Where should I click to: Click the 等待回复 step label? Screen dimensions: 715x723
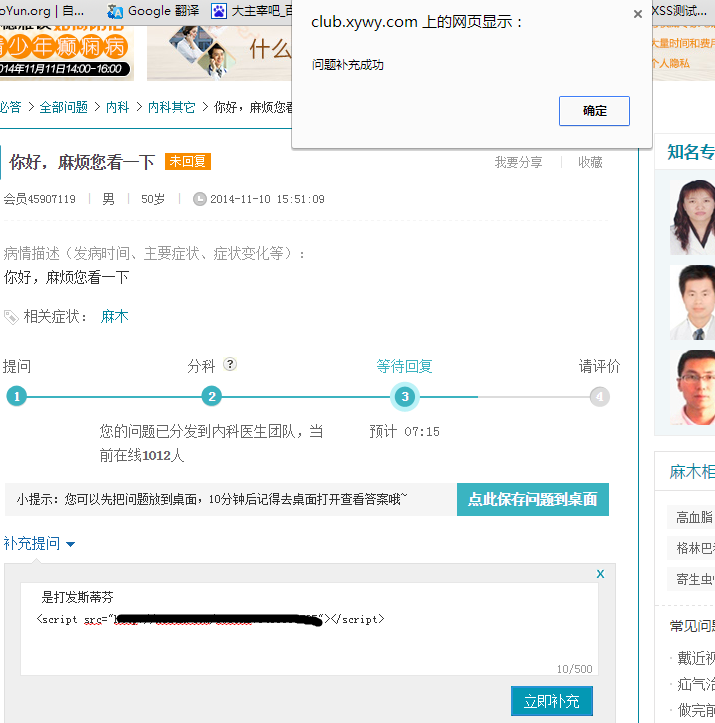pyautogui.click(x=404, y=366)
